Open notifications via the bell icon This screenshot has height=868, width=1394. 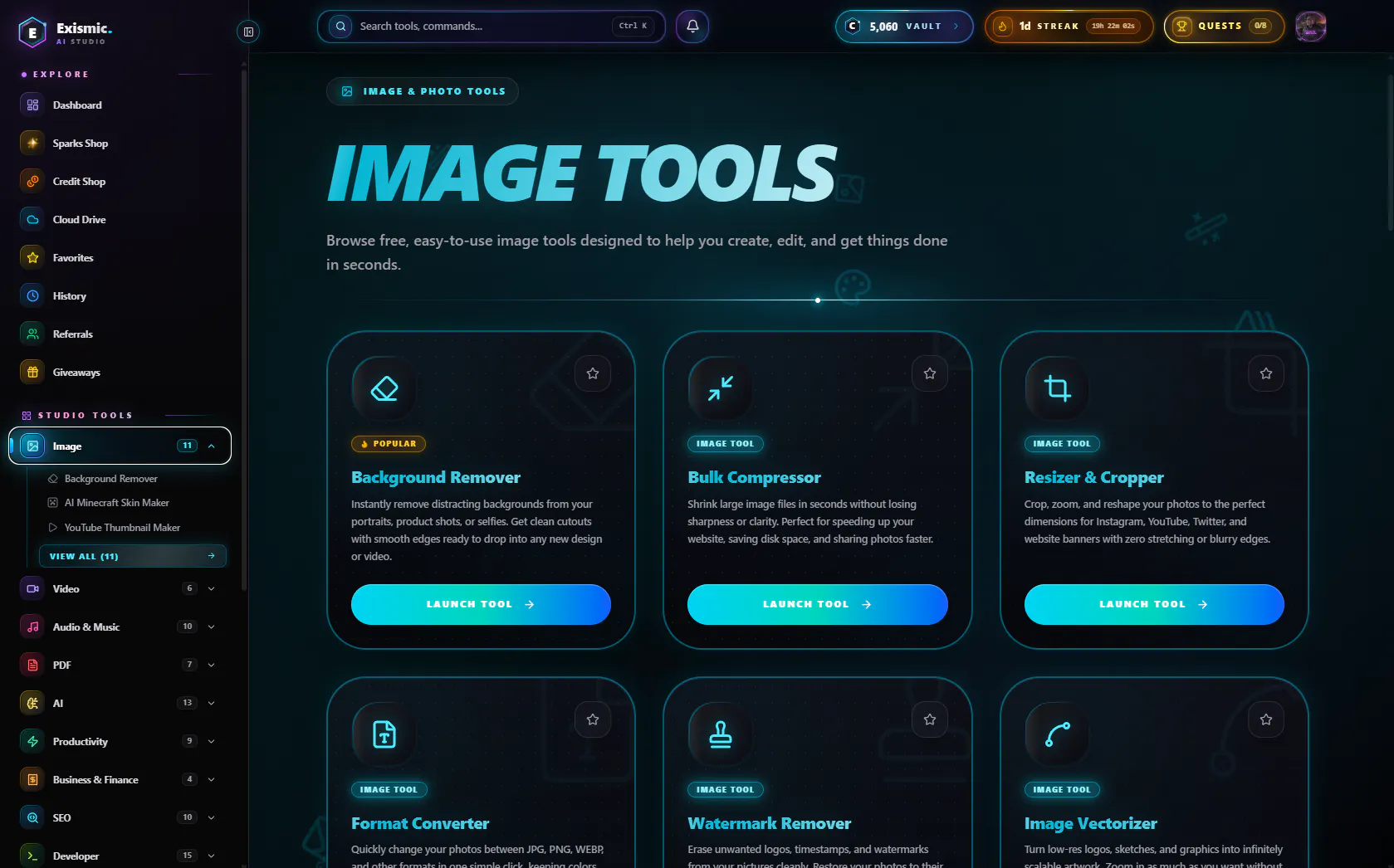click(x=692, y=27)
